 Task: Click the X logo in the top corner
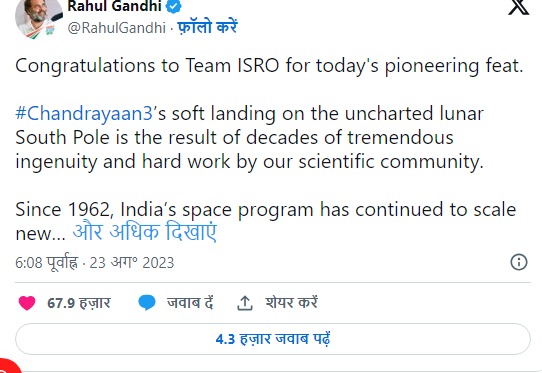(x=519, y=7)
